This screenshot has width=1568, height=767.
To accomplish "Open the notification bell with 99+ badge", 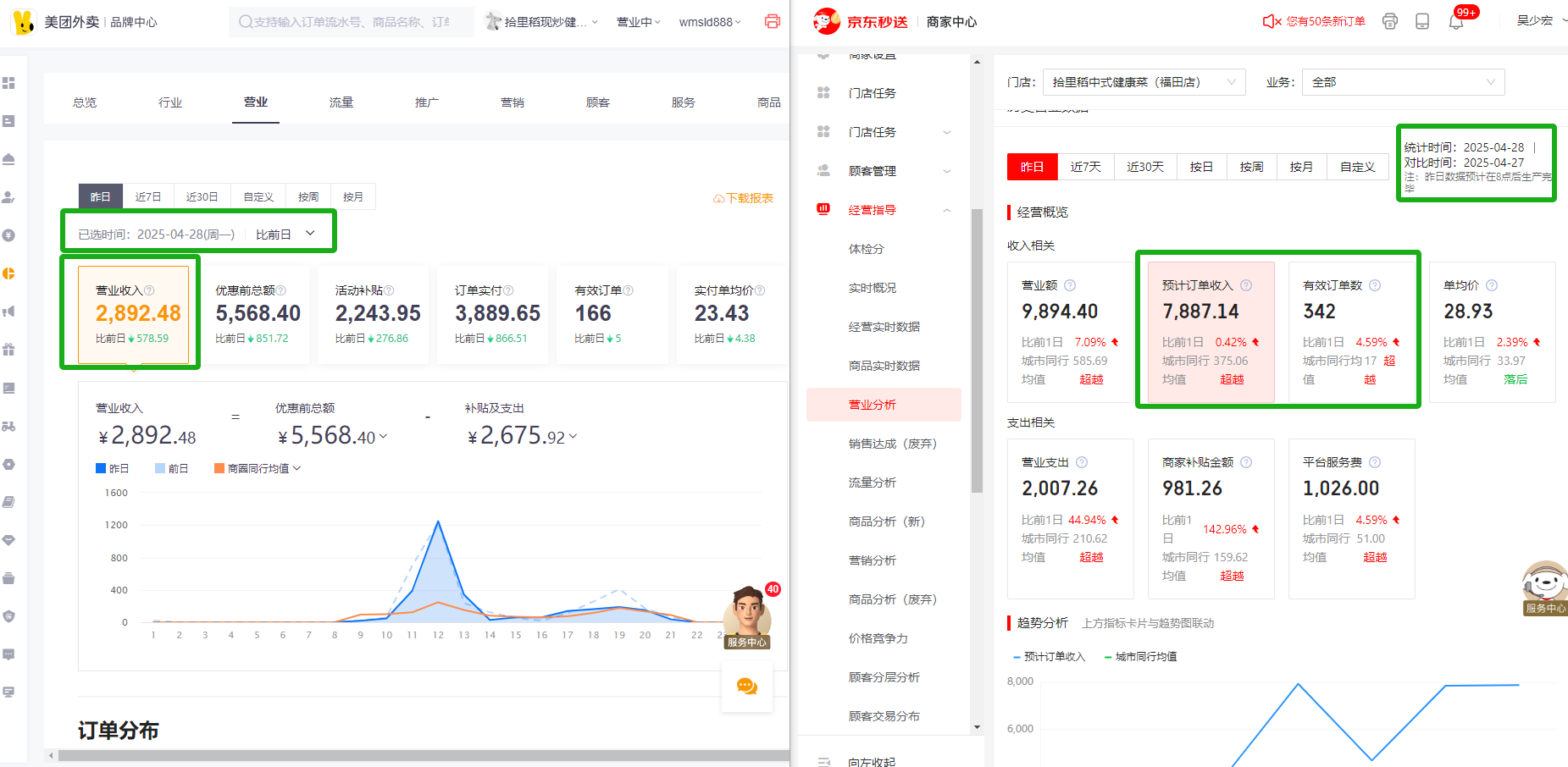I will pyautogui.click(x=1456, y=21).
